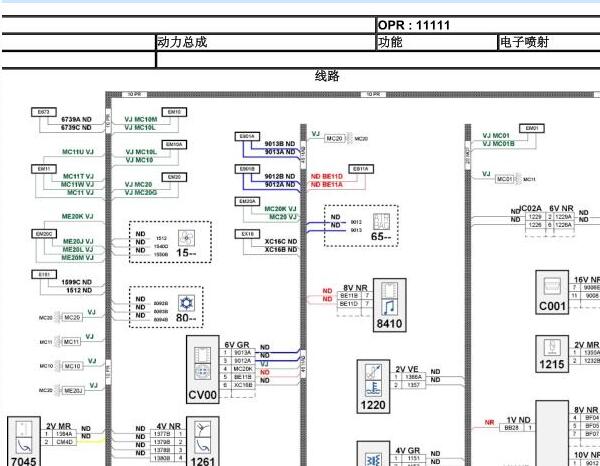Image resolution: width=600 pixels, height=466 pixels.
Task: Click the 7045 component symbol
Action: click(24, 442)
